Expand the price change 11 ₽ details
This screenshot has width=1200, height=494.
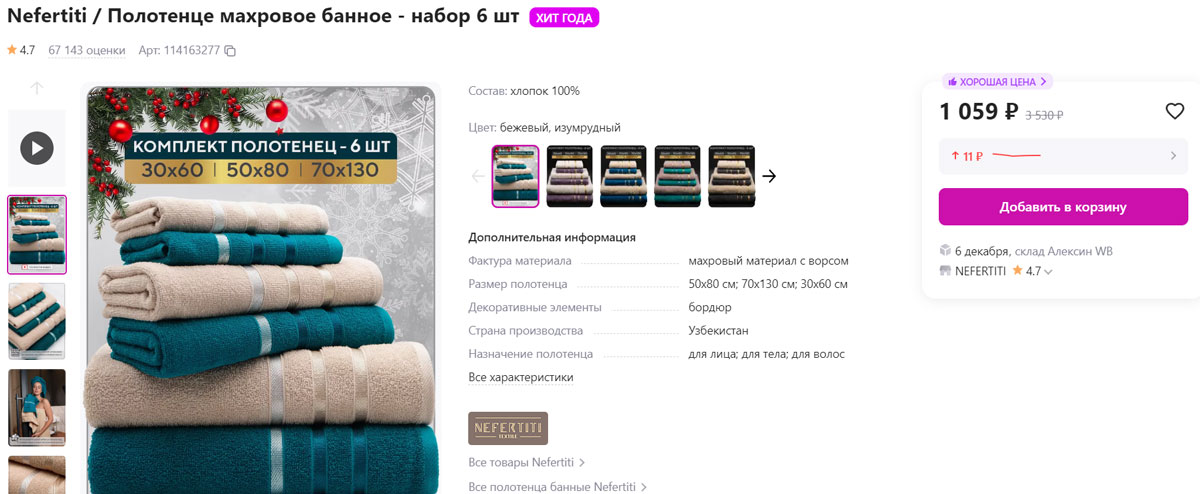tap(1063, 156)
